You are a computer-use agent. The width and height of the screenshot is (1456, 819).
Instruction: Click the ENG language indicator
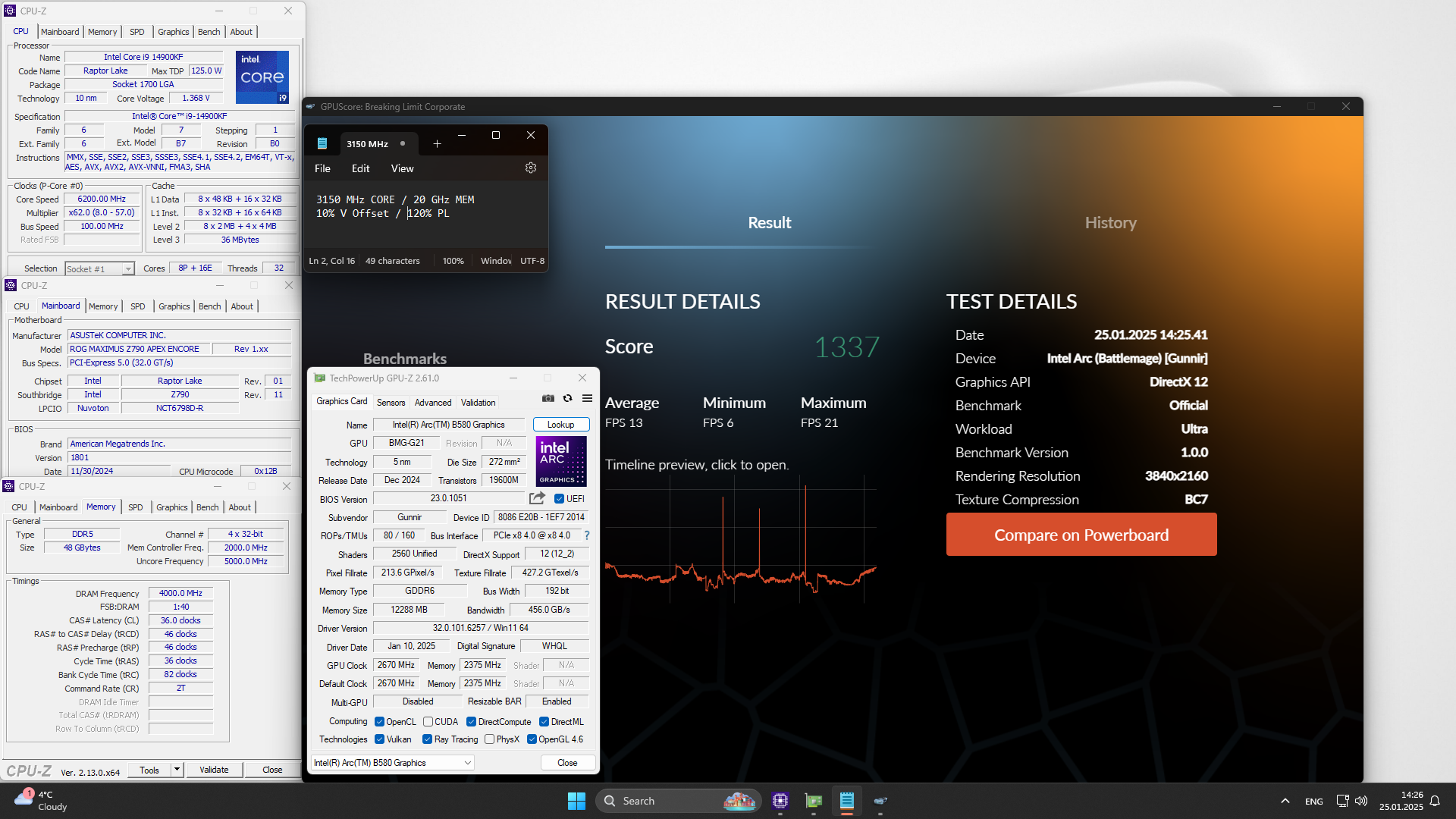[x=1313, y=801]
